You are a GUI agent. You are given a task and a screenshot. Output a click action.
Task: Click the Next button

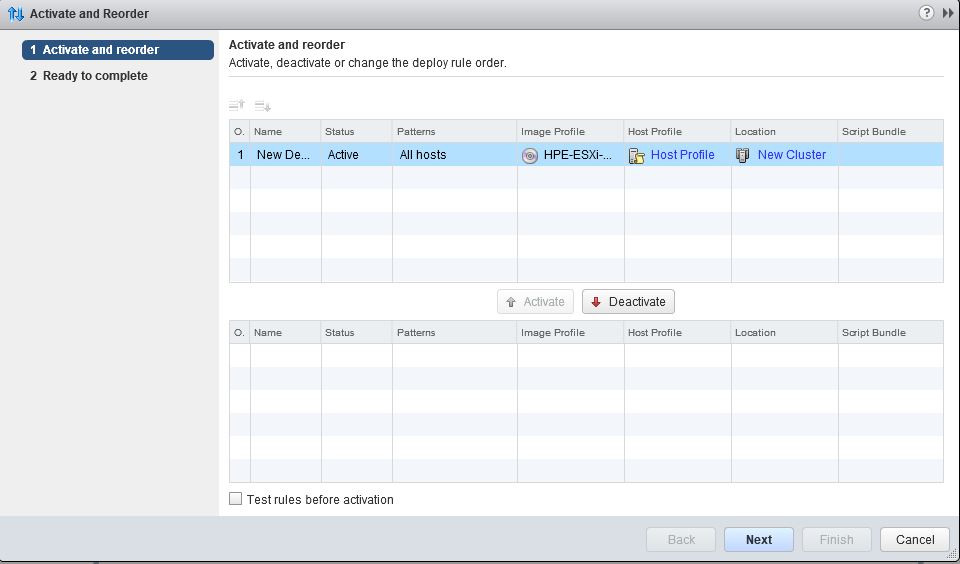tap(758, 540)
